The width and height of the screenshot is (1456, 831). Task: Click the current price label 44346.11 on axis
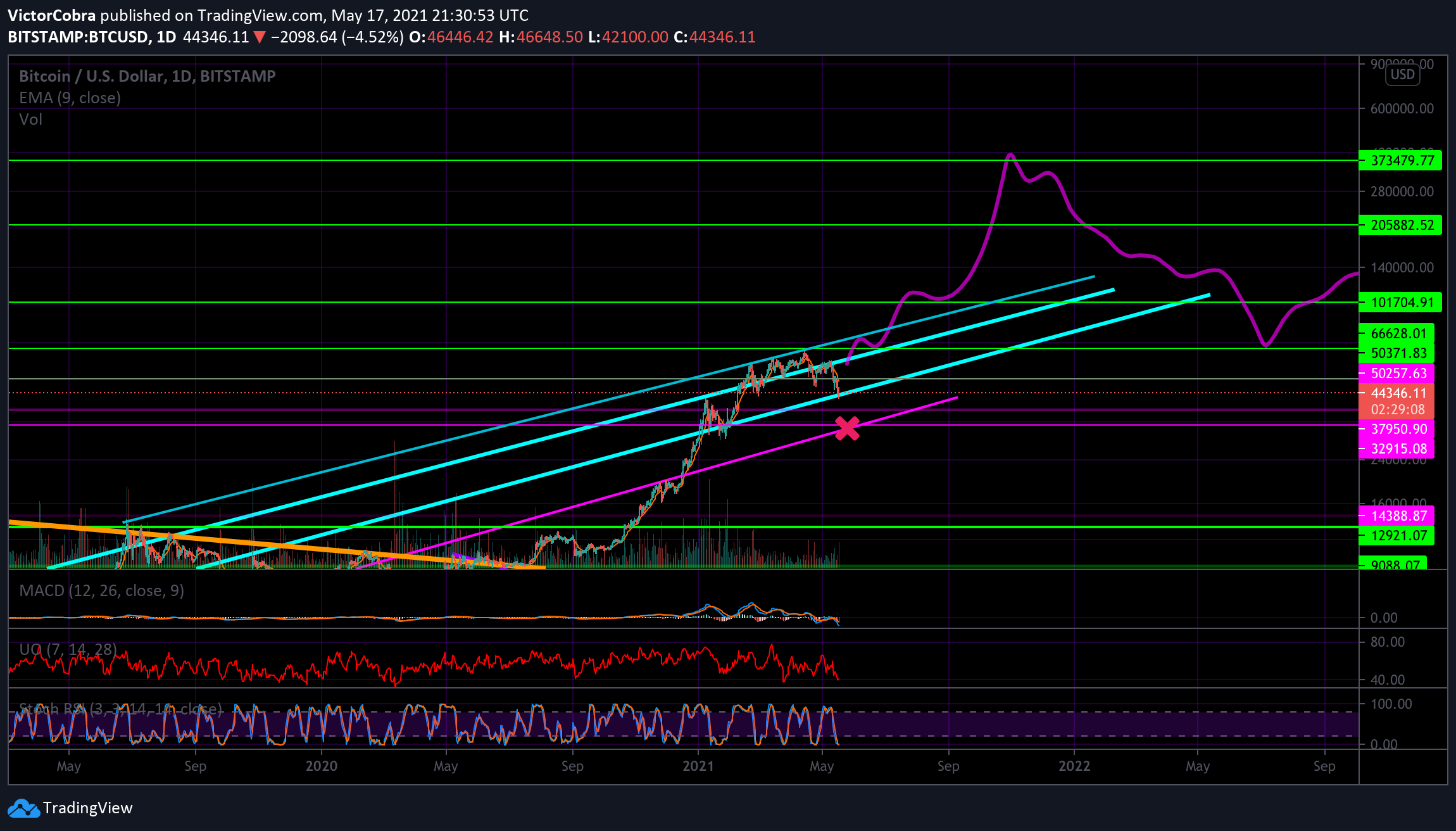point(1397,393)
